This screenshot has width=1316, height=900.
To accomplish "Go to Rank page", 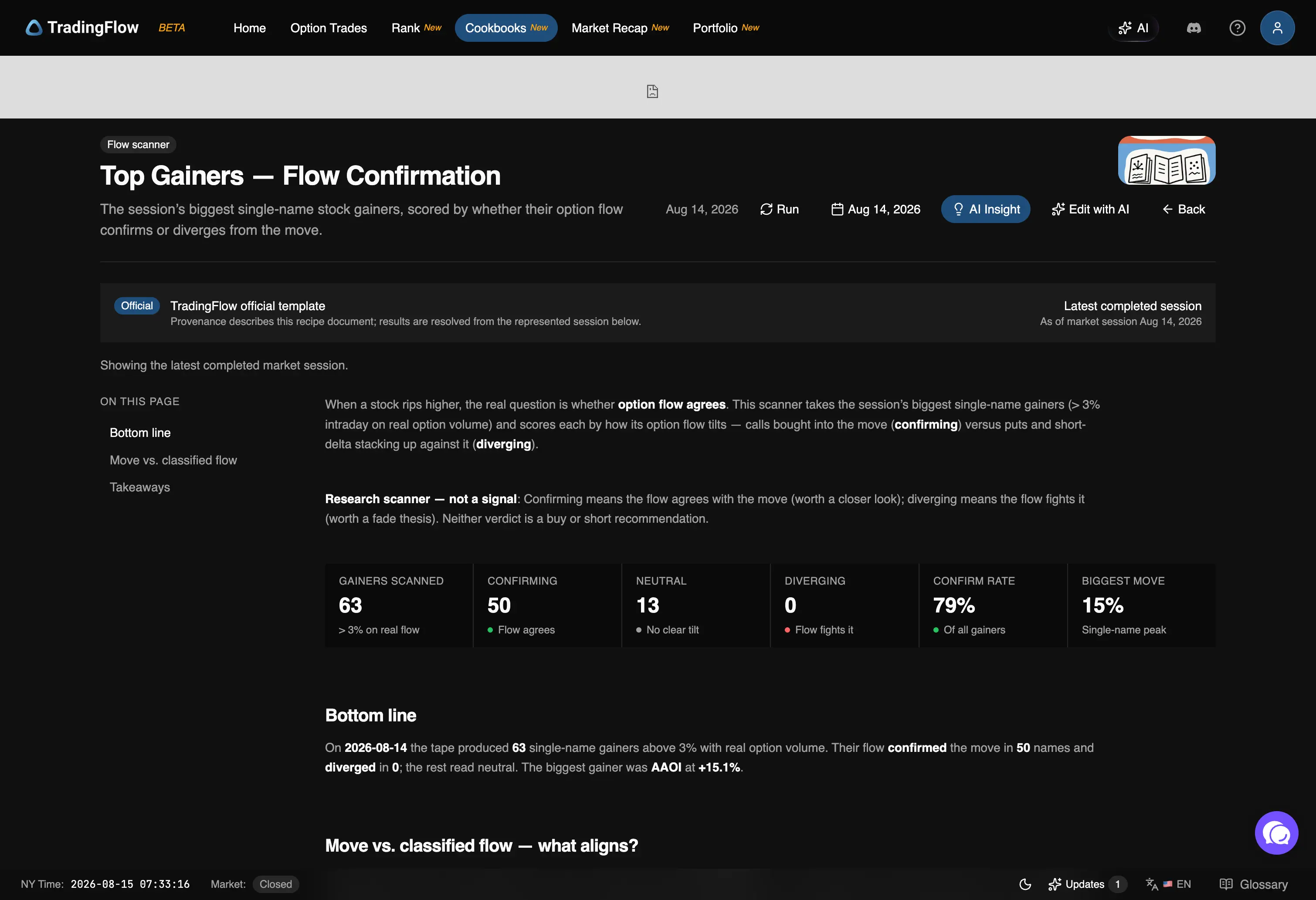I will [416, 28].
